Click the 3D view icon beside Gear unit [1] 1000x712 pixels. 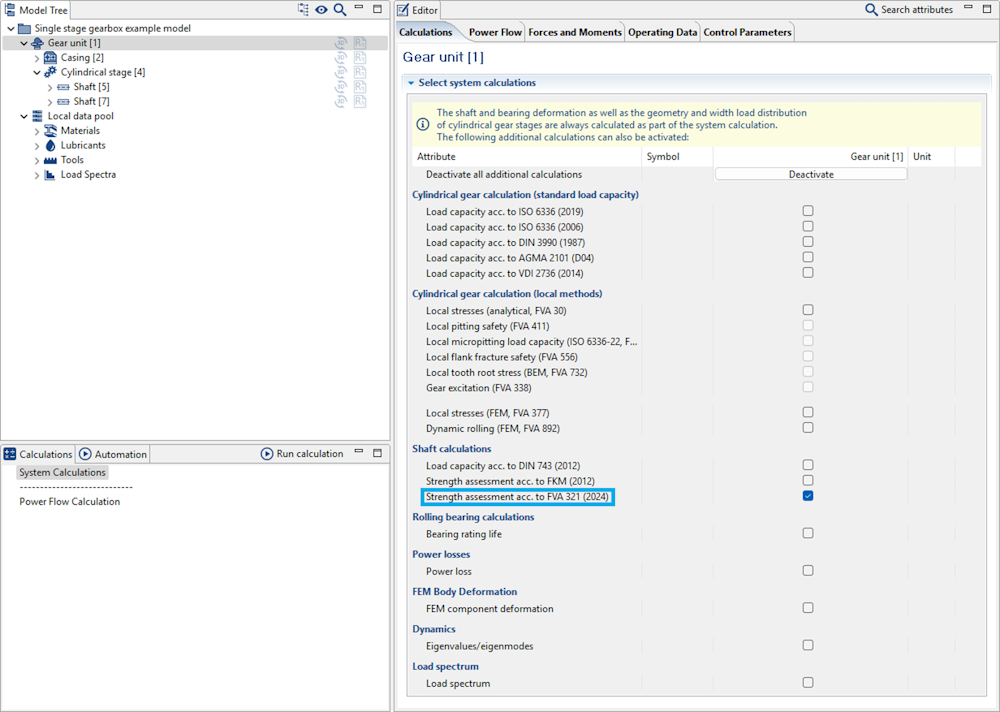pos(341,43)
